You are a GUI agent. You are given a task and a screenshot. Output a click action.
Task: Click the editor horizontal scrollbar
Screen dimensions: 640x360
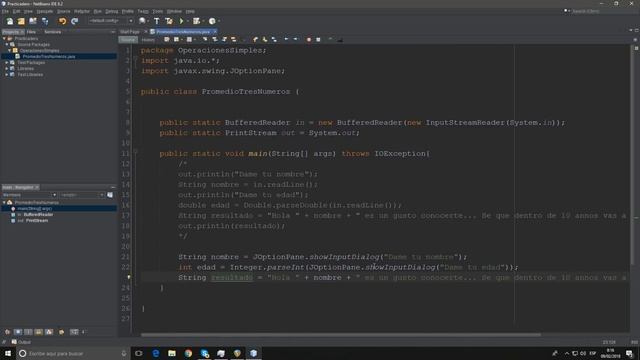coord(341,335)
